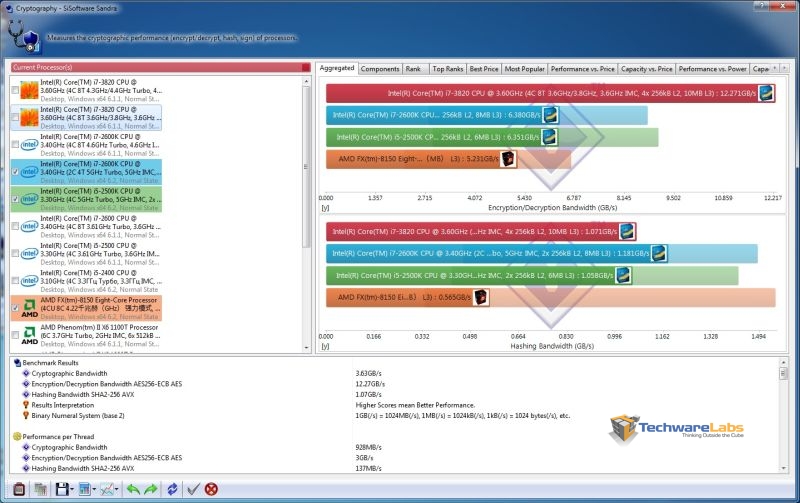
Task: Click the AMD logo beside Phenom II X6 1100T
Action: point(30,336)
